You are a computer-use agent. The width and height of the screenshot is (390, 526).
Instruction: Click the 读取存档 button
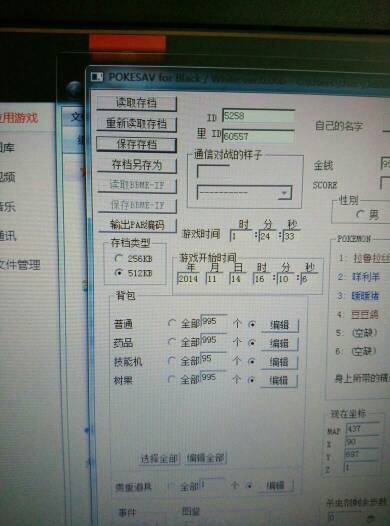[x=136, y=103]
